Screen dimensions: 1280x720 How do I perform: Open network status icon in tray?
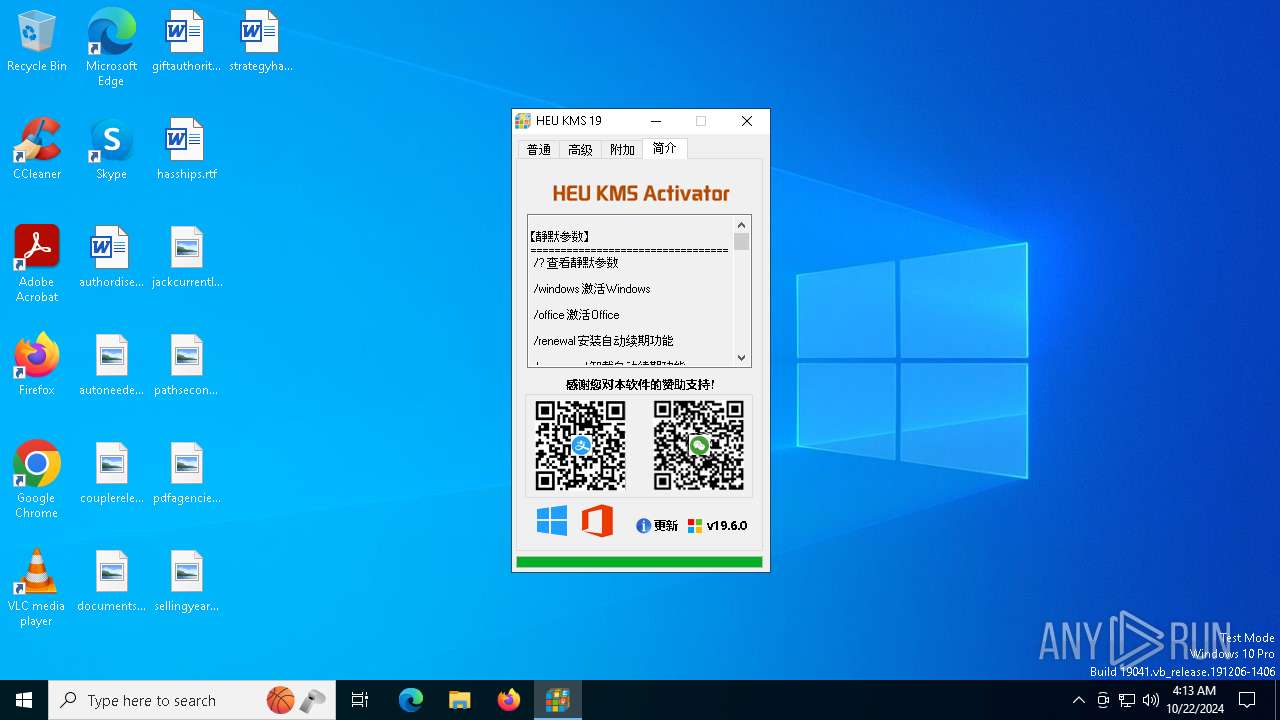(1127, 700)
